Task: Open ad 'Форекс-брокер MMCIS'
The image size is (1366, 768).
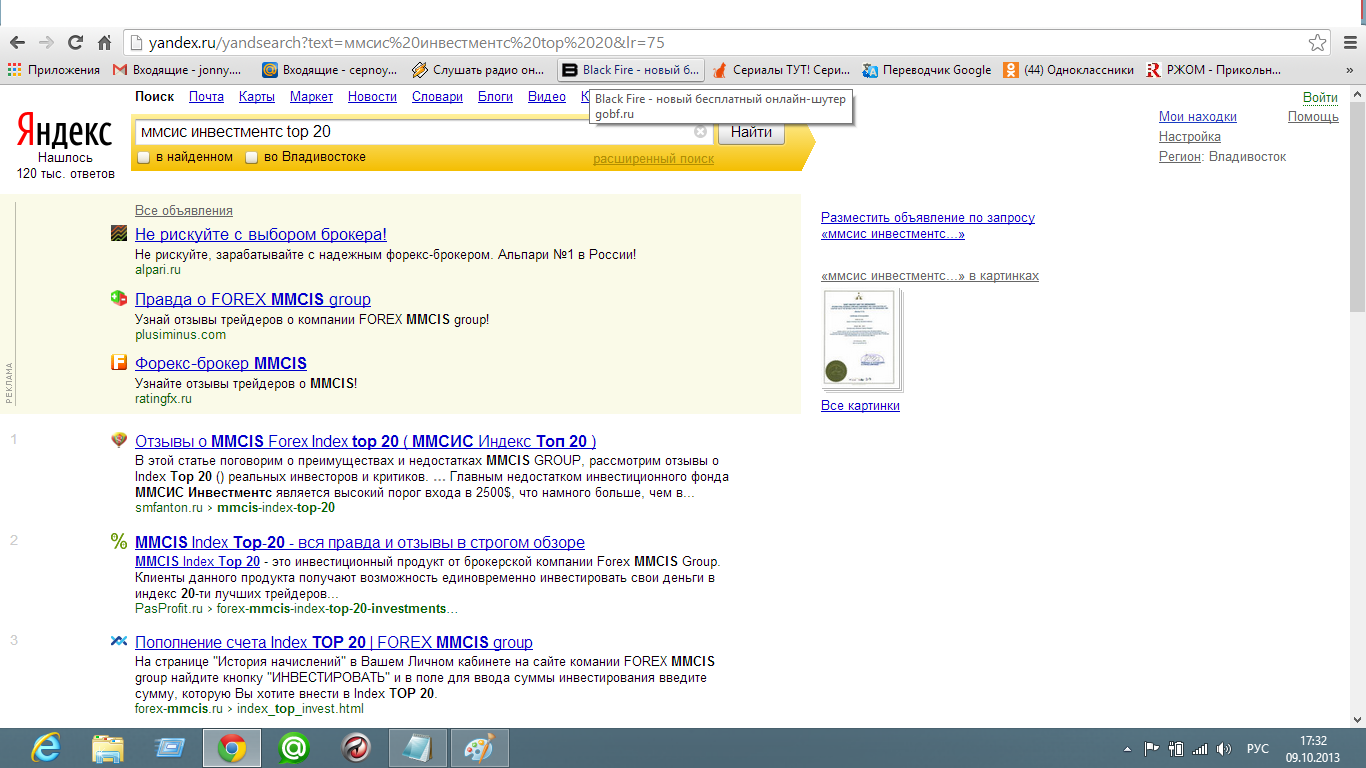Action: [x=221, y=363]
